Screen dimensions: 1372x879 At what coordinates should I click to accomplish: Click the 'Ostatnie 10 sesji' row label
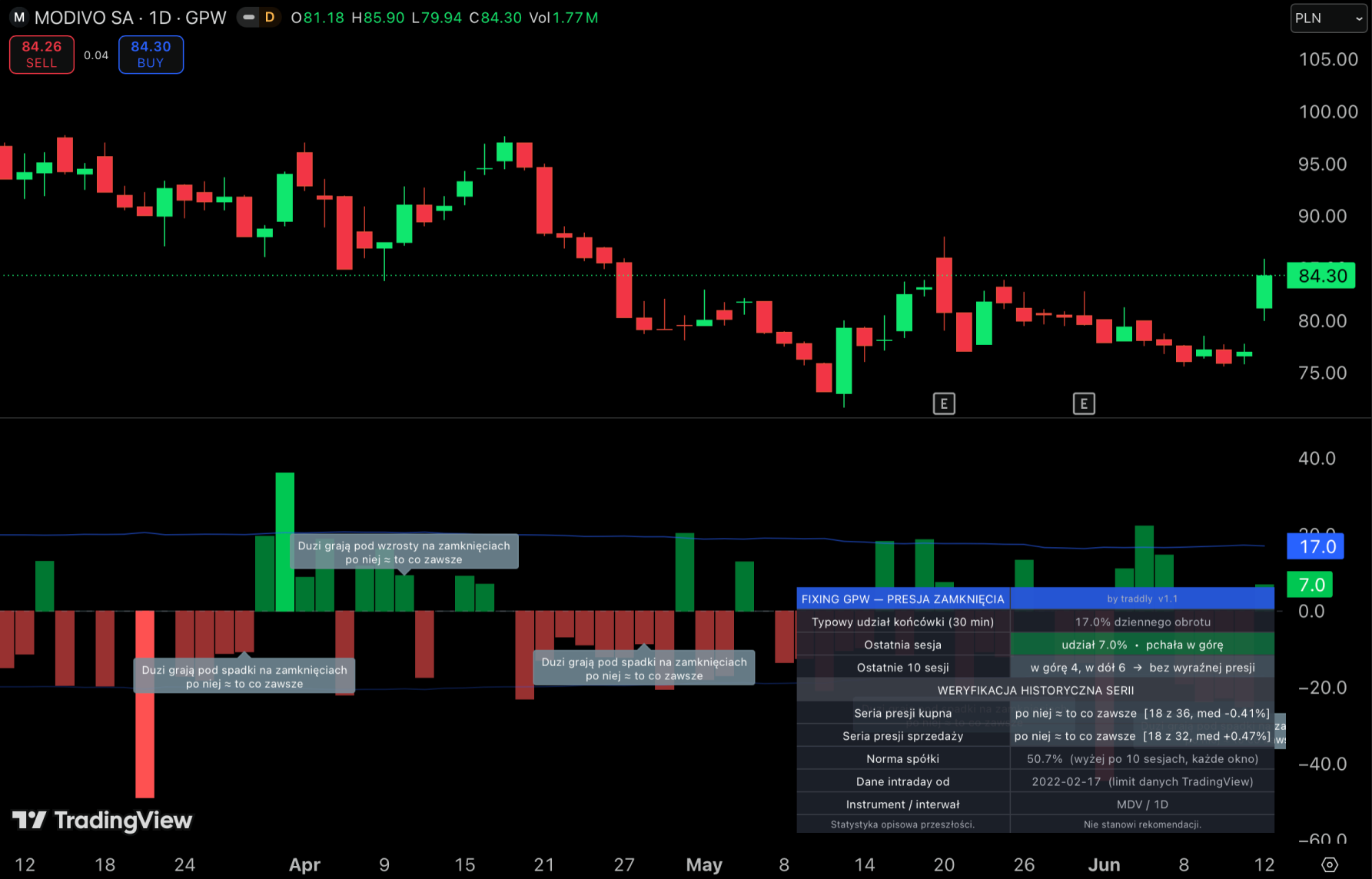tap(903, 668)
